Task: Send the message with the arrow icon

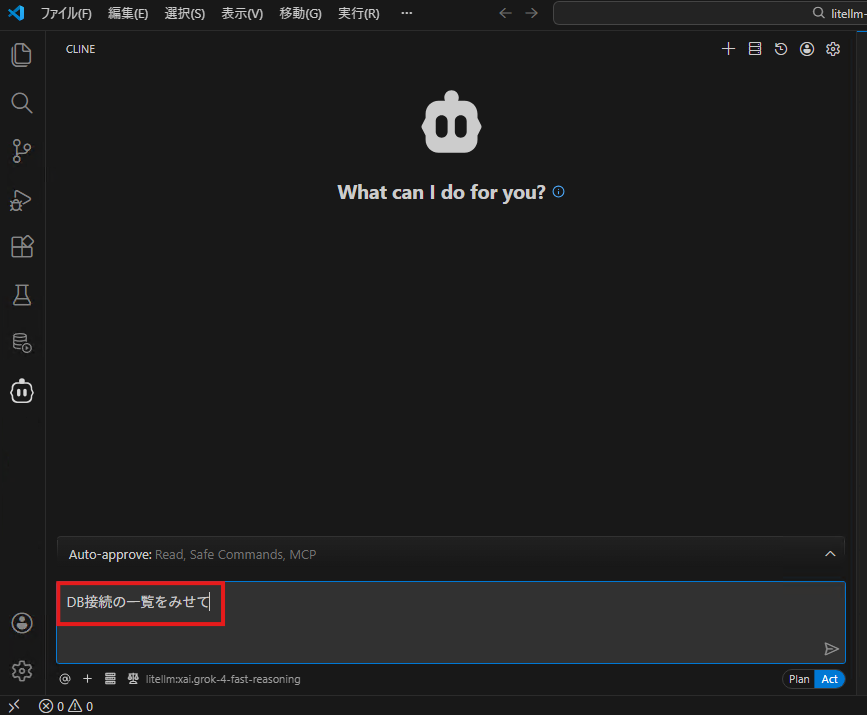Action: [x=831, y=649]
